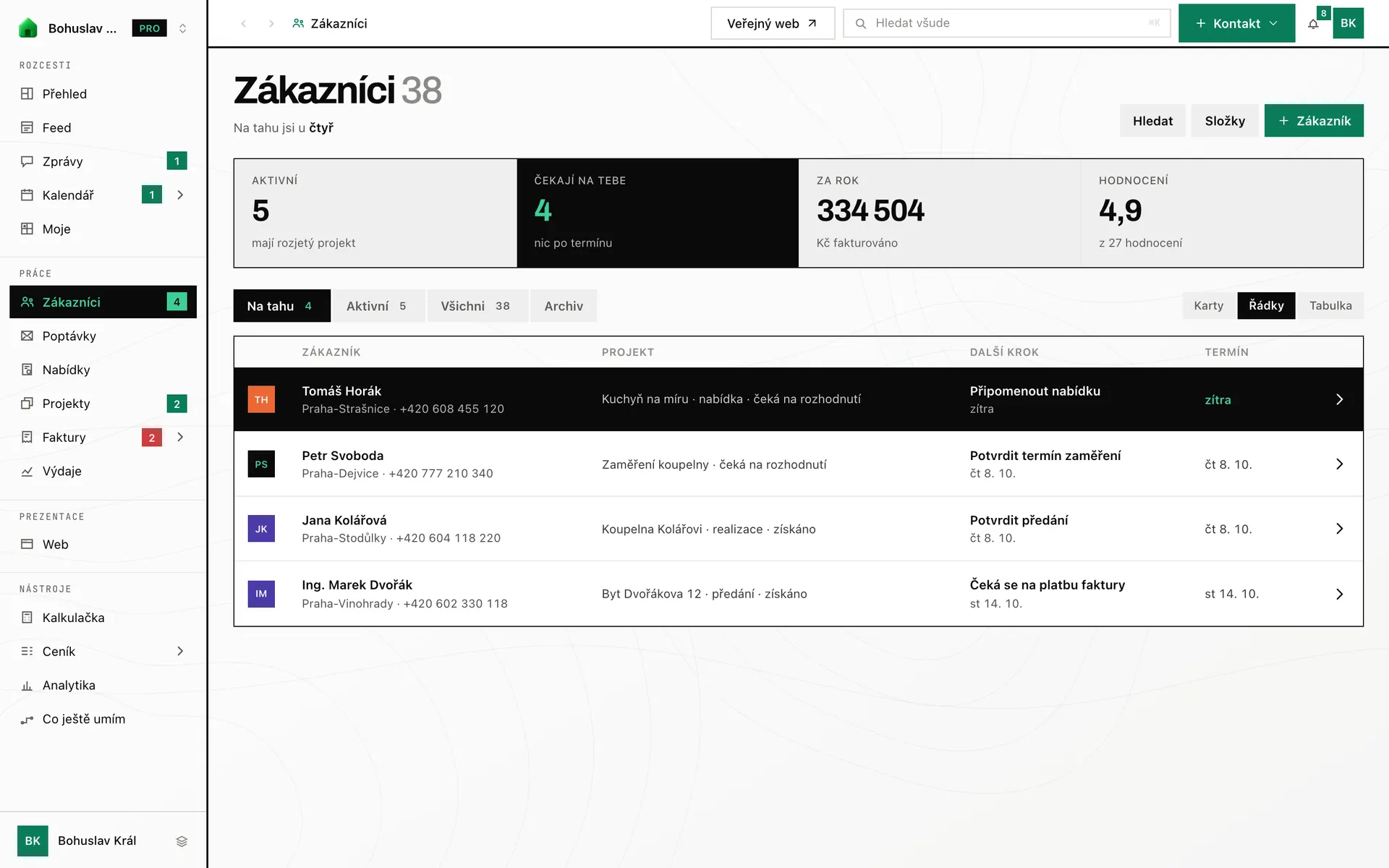Switch to the Archiv tab

(564, 306)
